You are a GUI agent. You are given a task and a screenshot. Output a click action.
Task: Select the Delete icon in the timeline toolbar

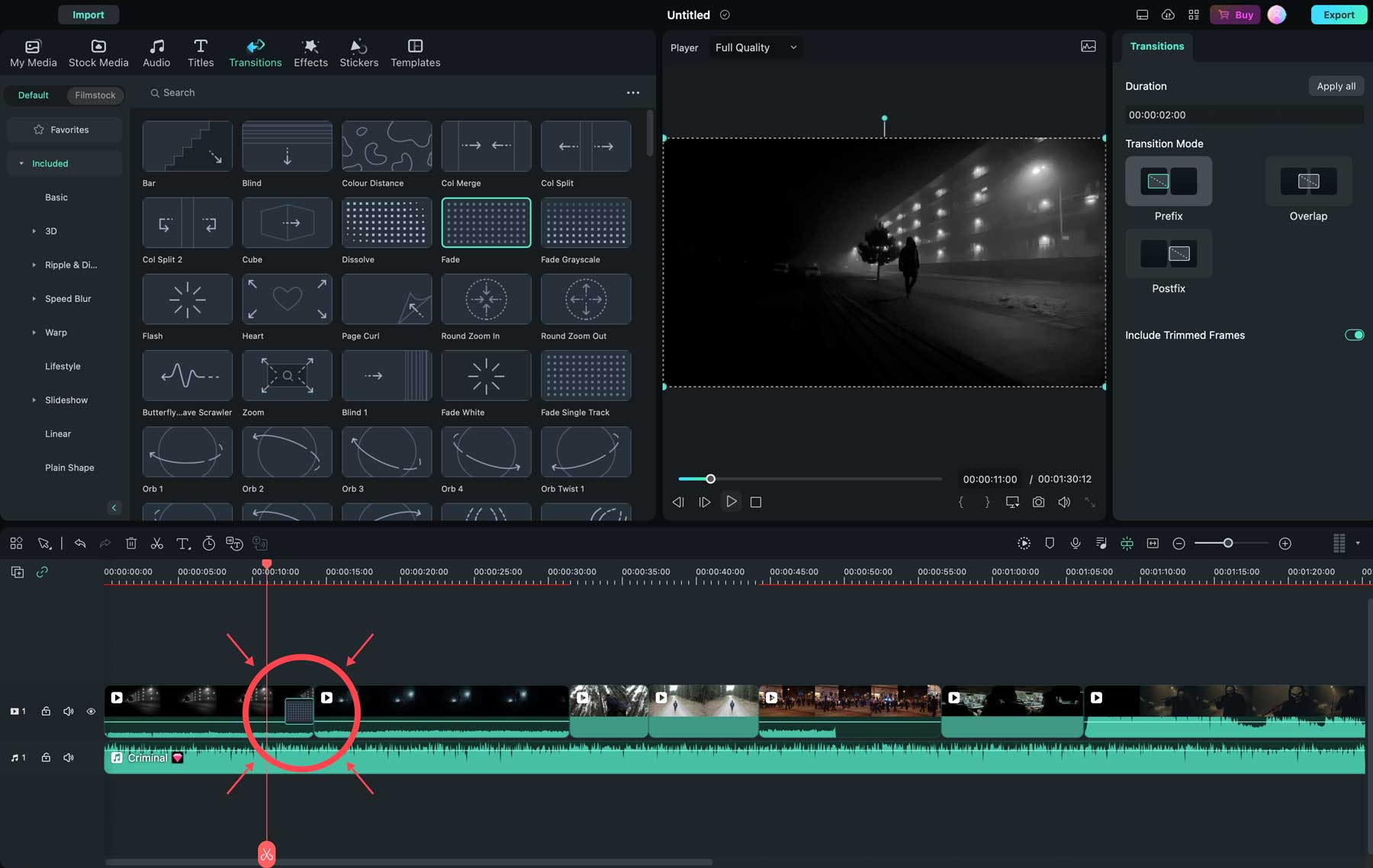[131, 543]
